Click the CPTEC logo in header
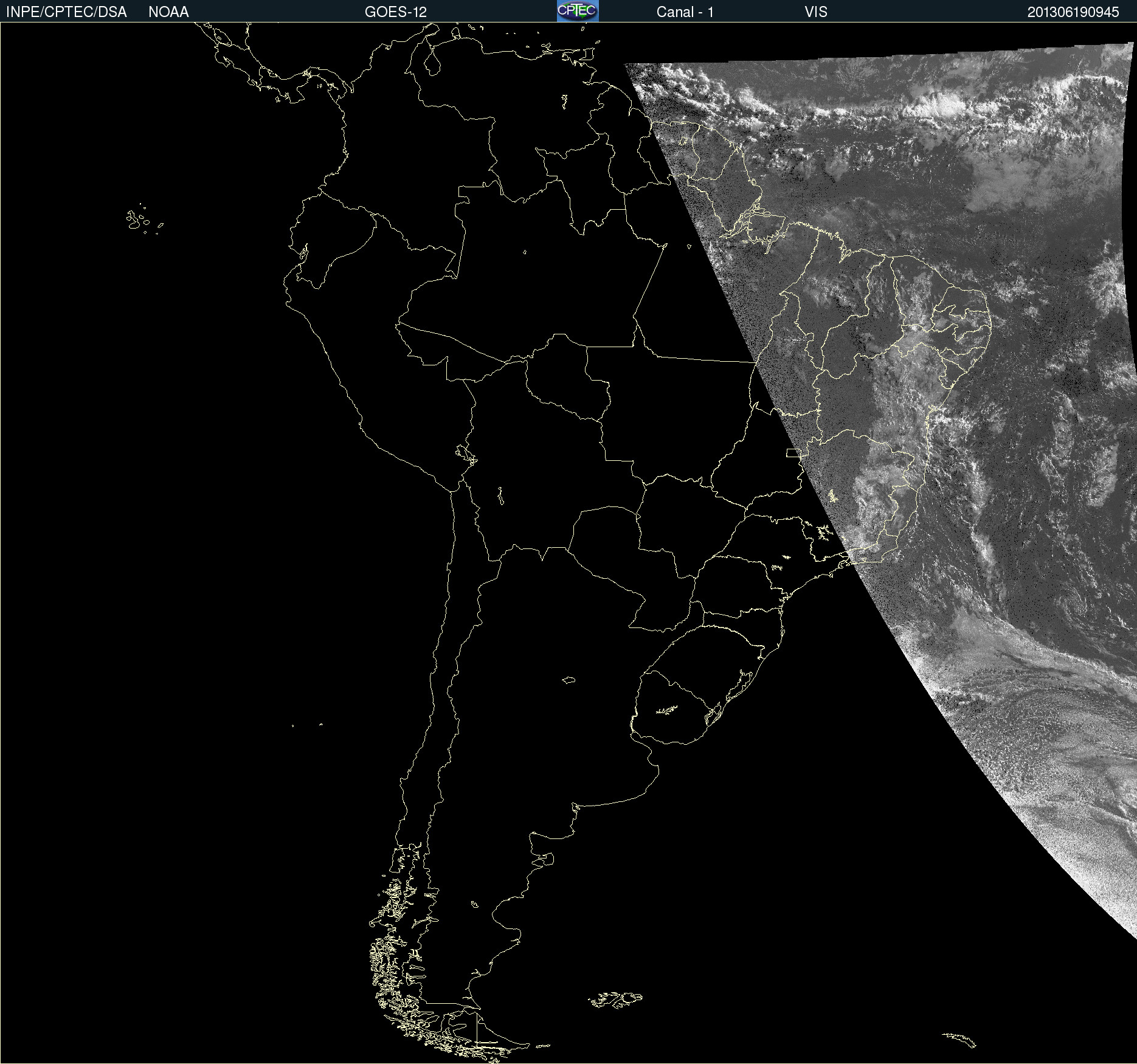 click(x=578, y=11)
